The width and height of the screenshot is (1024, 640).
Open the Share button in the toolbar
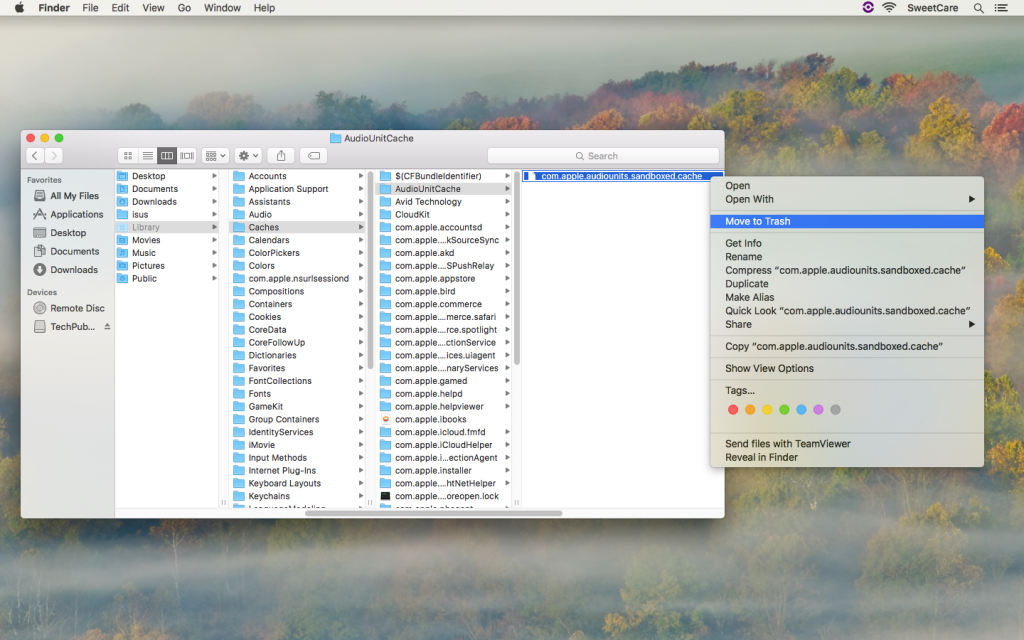tap(280, 155)
